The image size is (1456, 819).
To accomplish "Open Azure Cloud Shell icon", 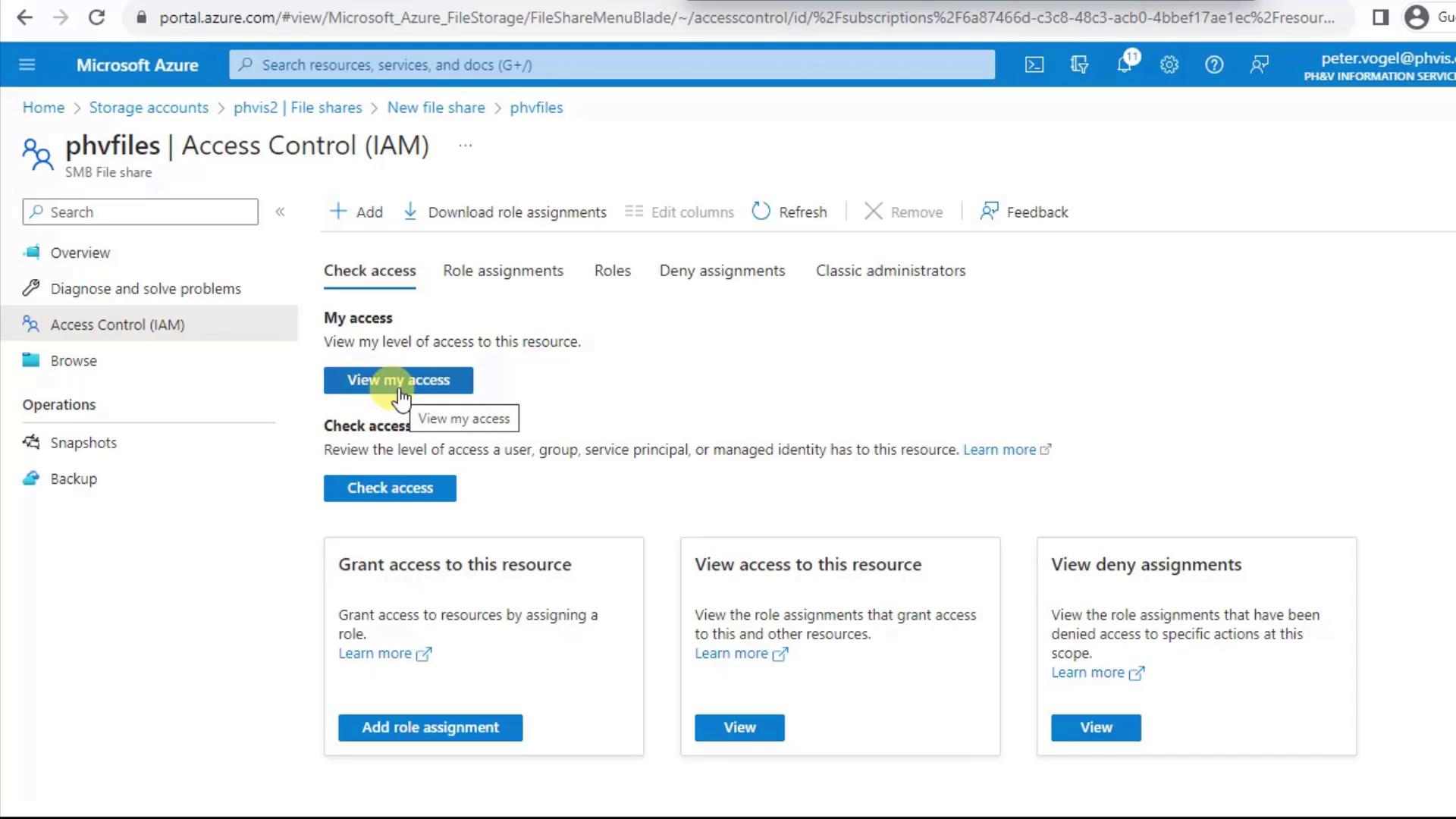I will pyautogui.click(x=1034, y=65).
